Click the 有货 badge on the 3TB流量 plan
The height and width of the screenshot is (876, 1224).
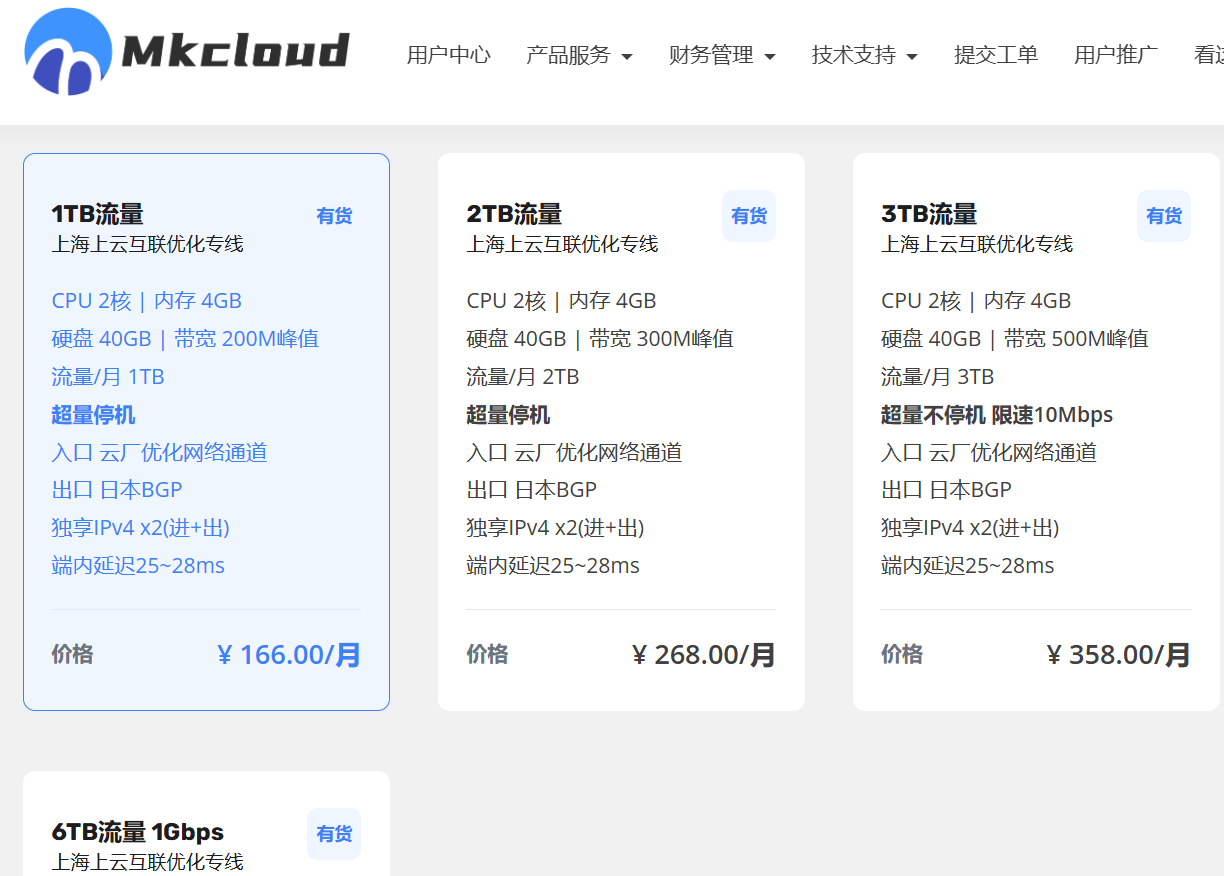pyautogui.click(x=1163, y=216)
